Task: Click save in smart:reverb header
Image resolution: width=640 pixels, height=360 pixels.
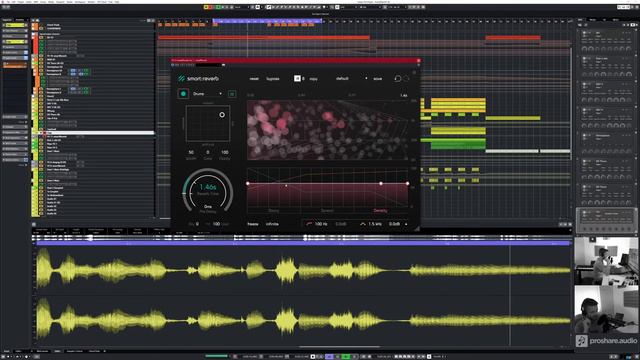Action: tap(378, 78)
